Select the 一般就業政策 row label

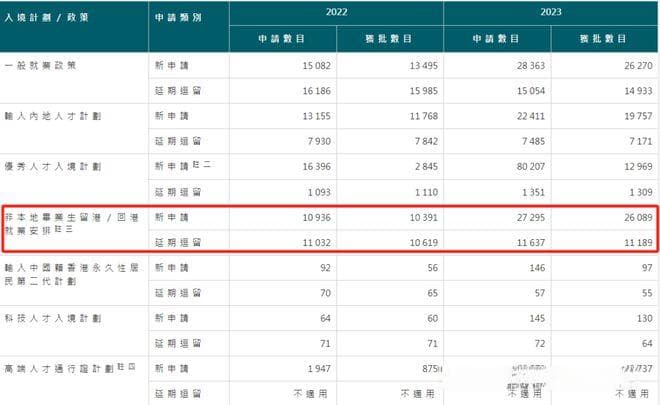point(40,66)
